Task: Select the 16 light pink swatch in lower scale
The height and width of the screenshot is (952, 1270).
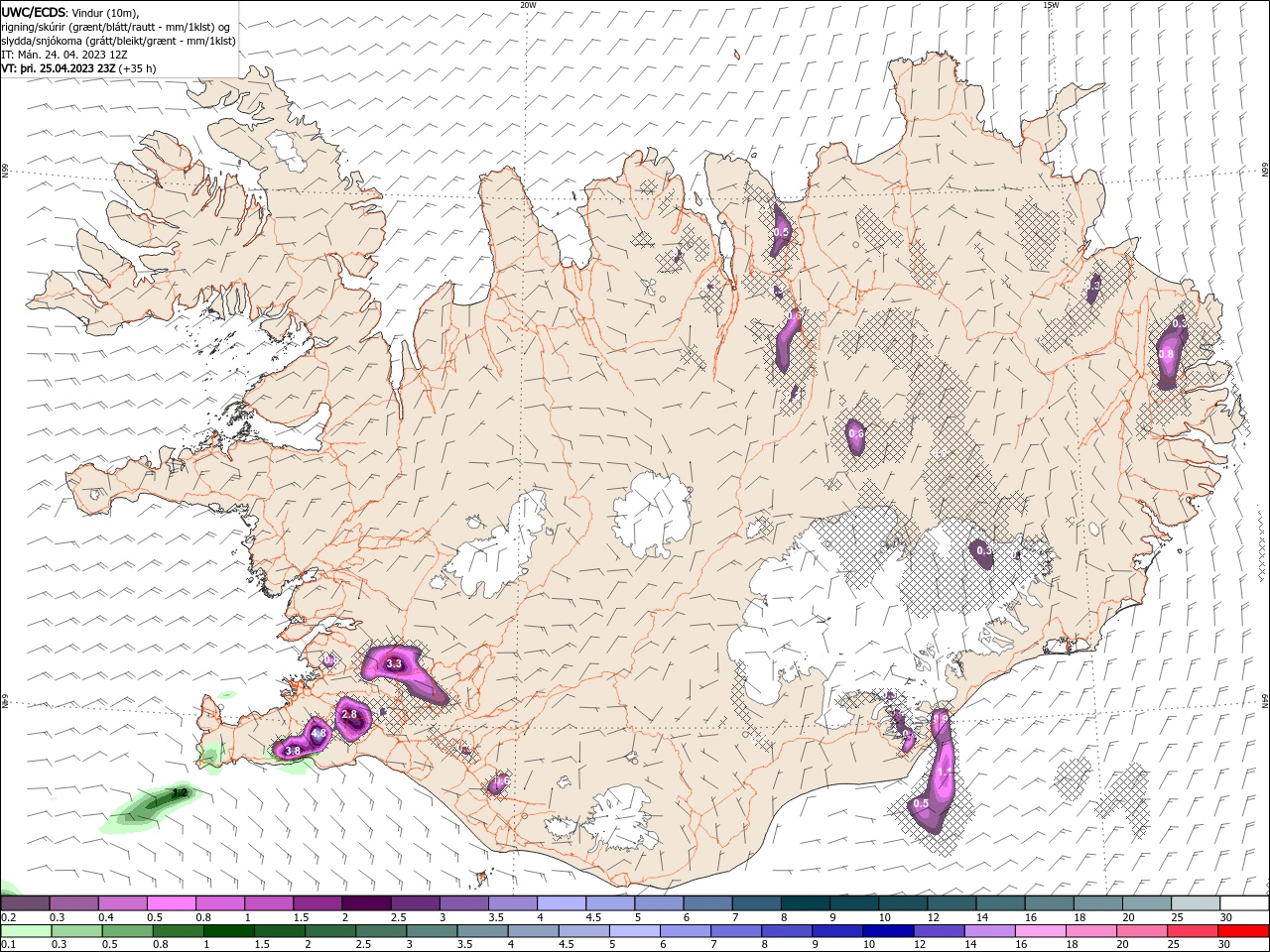Action: pos(1041,931)
